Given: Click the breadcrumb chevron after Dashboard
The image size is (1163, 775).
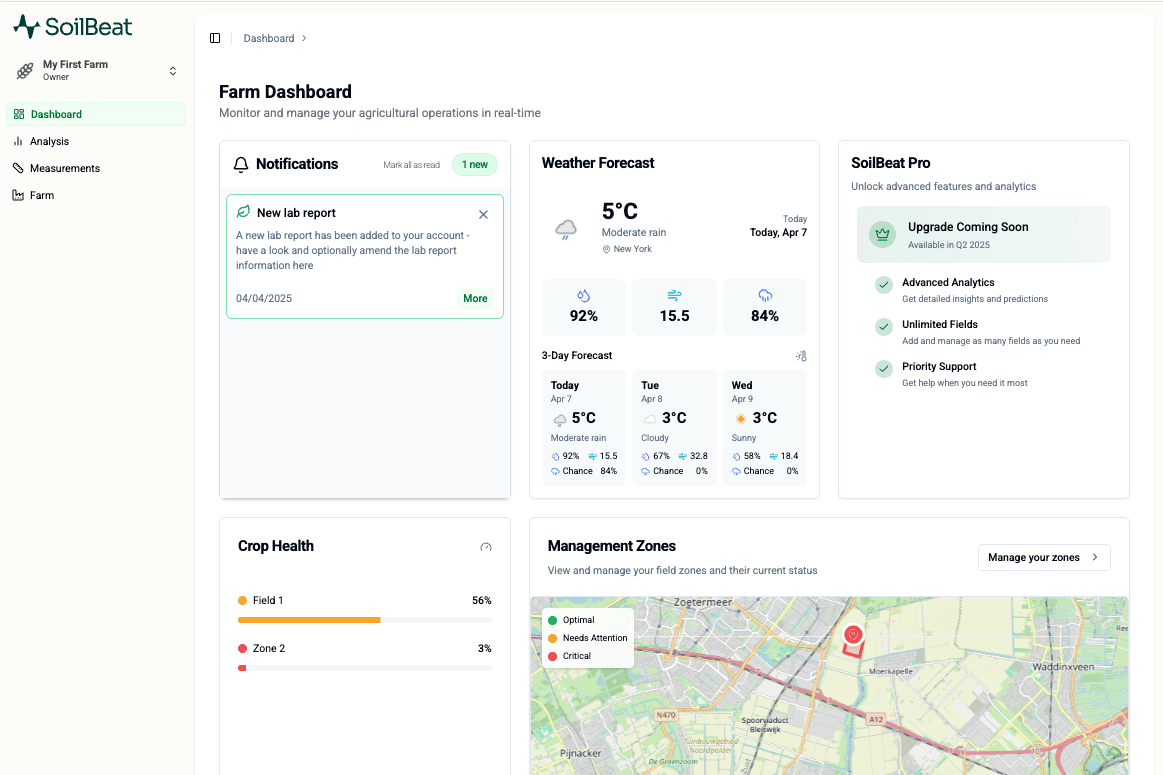Looking at the screenshot, I should [x=304, y=39].
